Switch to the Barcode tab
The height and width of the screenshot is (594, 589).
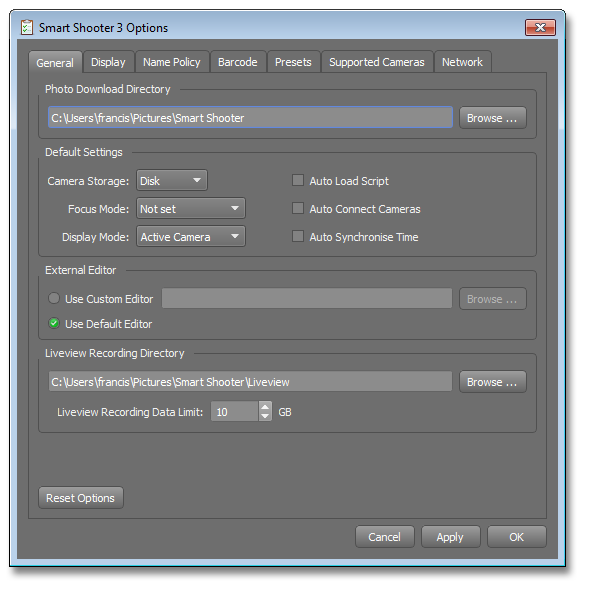click(x=237, y=62)
